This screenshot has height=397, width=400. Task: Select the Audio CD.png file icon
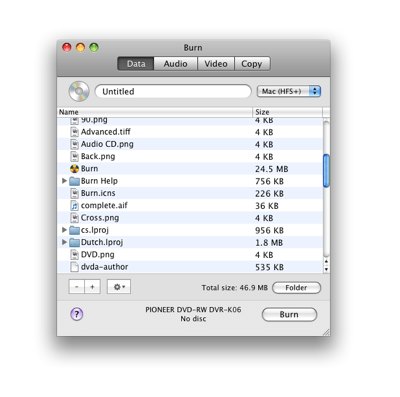(75, 144)
